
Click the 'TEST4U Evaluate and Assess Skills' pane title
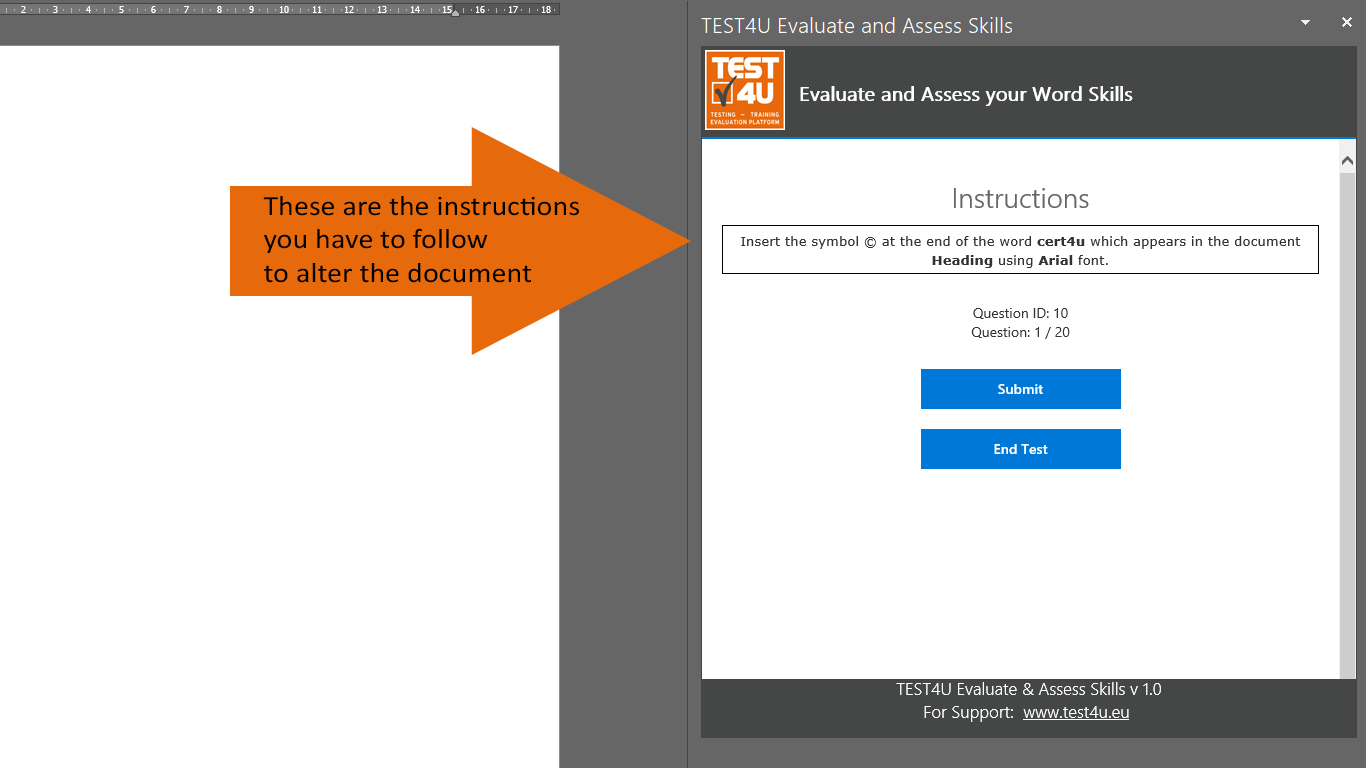pyautogui.click(x=857, y=26)
